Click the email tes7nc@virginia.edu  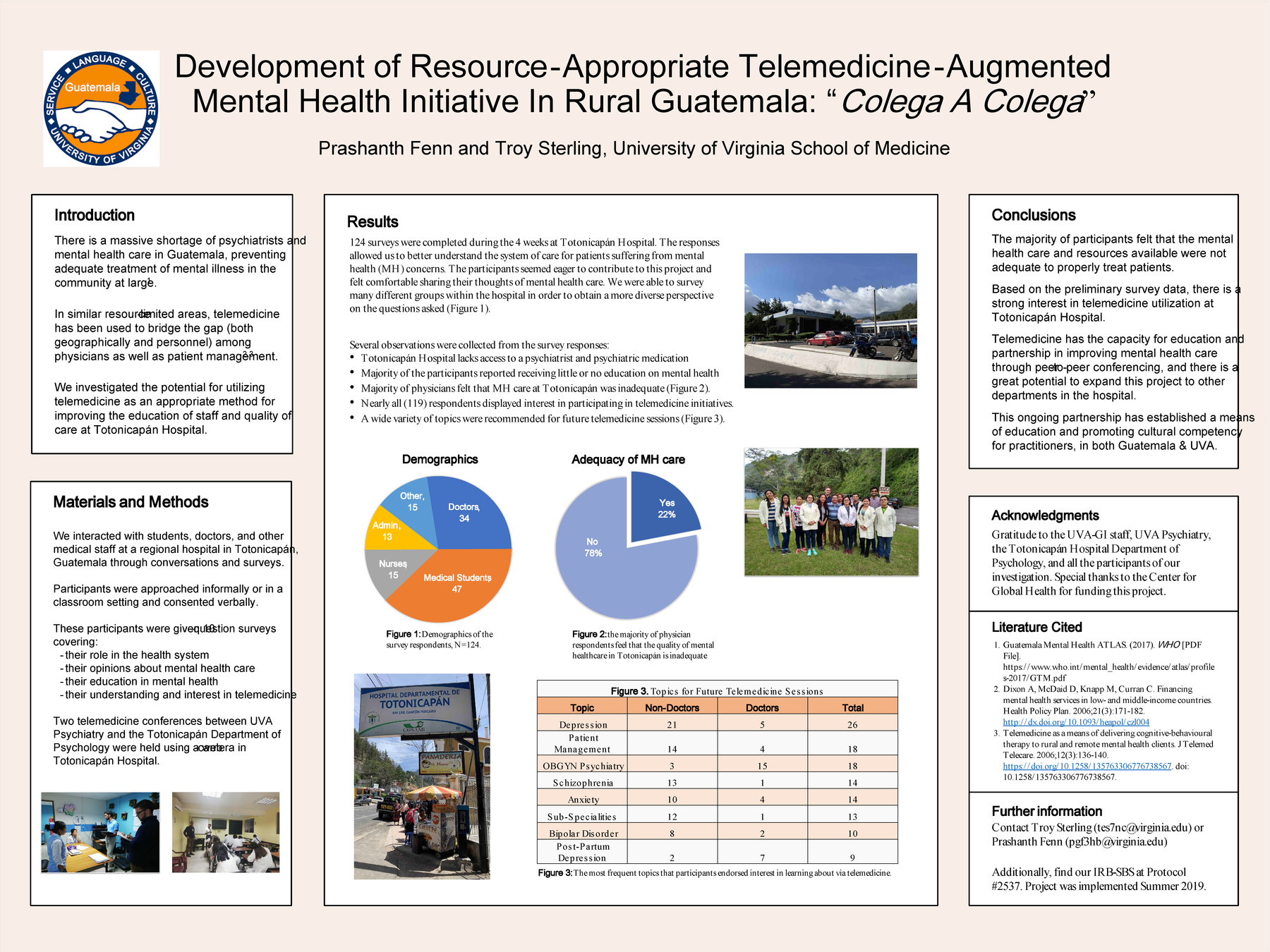pyautogui.click(x=1143, y=828)
